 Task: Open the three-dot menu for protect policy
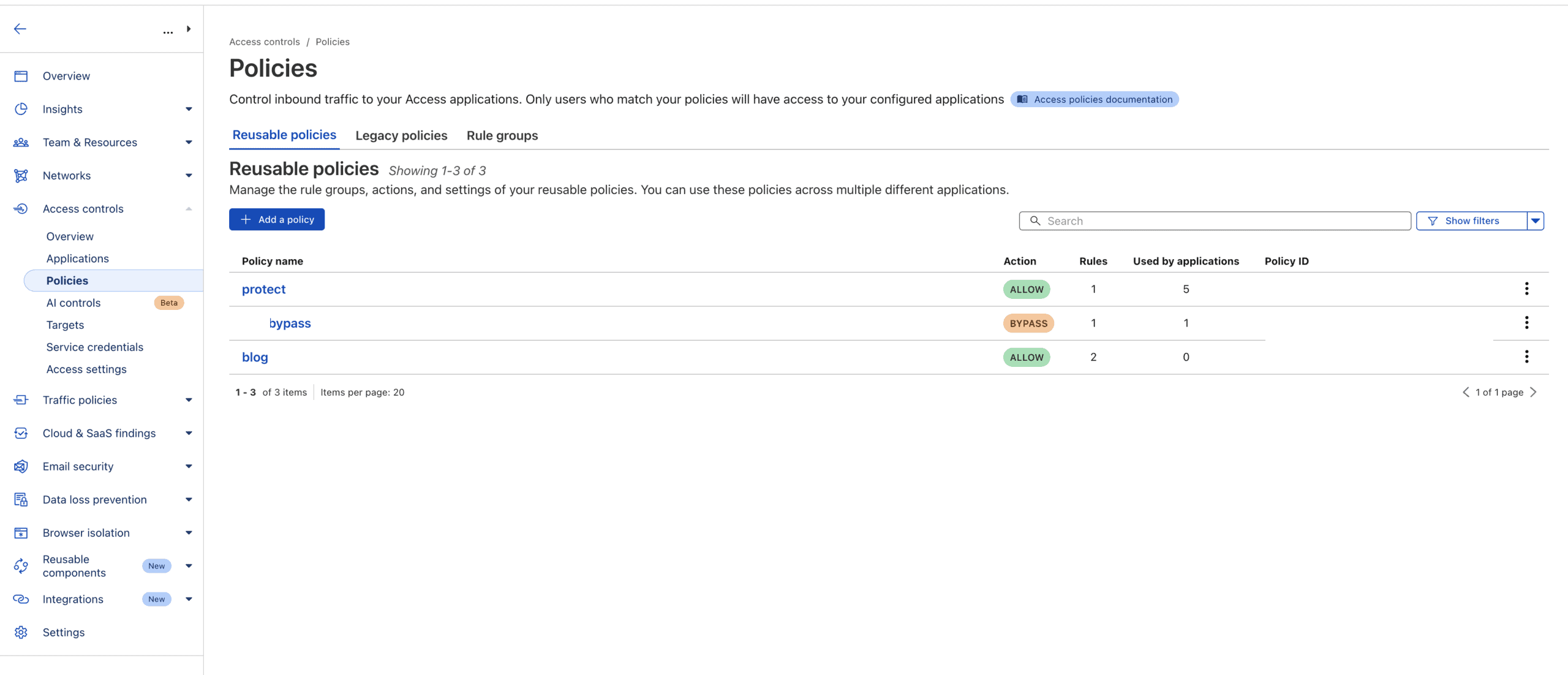coord(1526,288)
